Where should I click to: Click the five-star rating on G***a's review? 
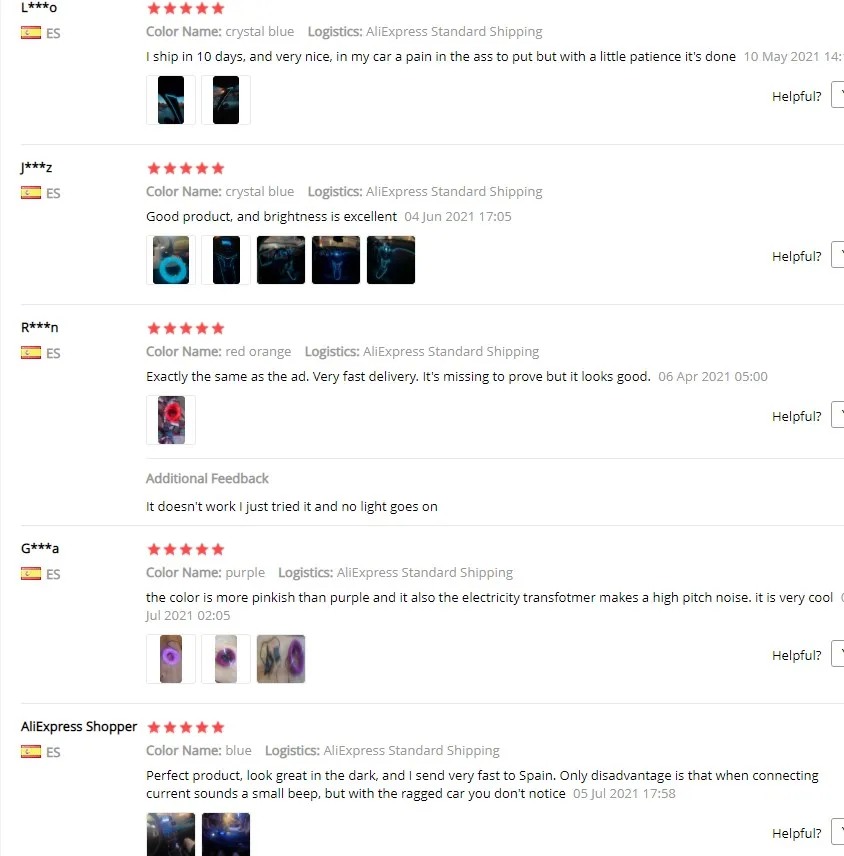pos(186,549)
